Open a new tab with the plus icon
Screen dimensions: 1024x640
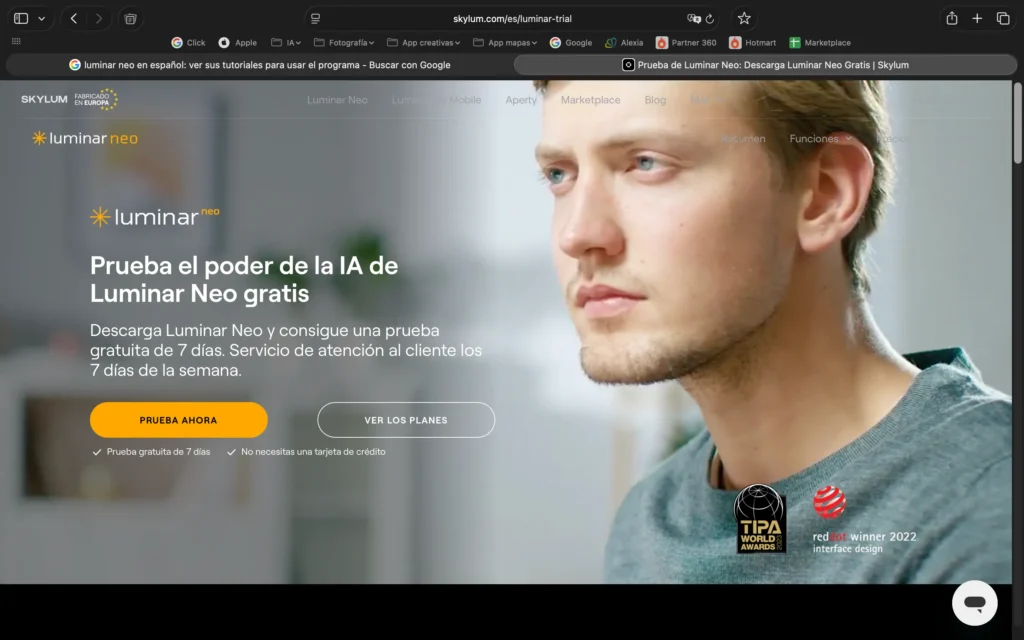(977, 18)
